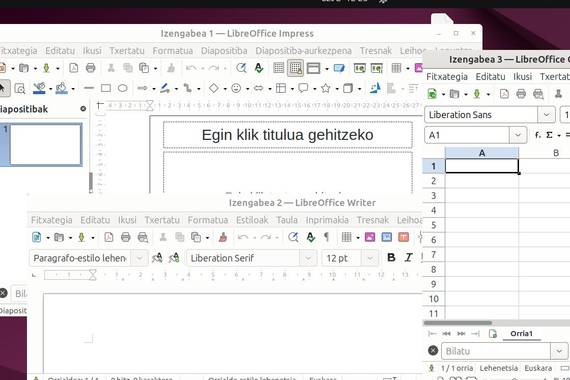The image size is (570, 380).
Task: Click the Sum sigma icon in Calc
Action: click(x=549, y=135)
